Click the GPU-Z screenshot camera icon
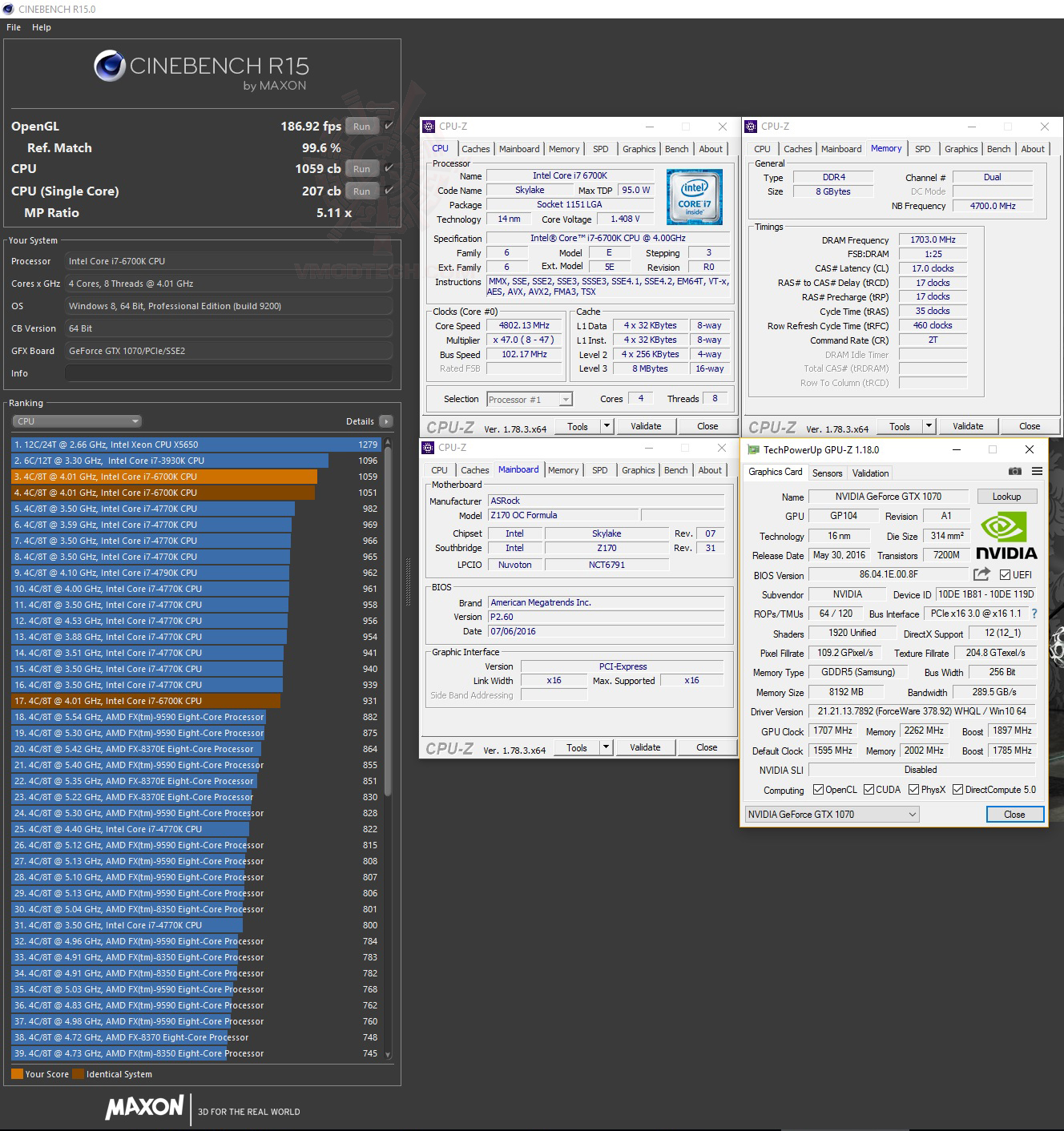The width and height of the screenshot is (1064, 1131). pyautogui.click(x=1014, y=472)
